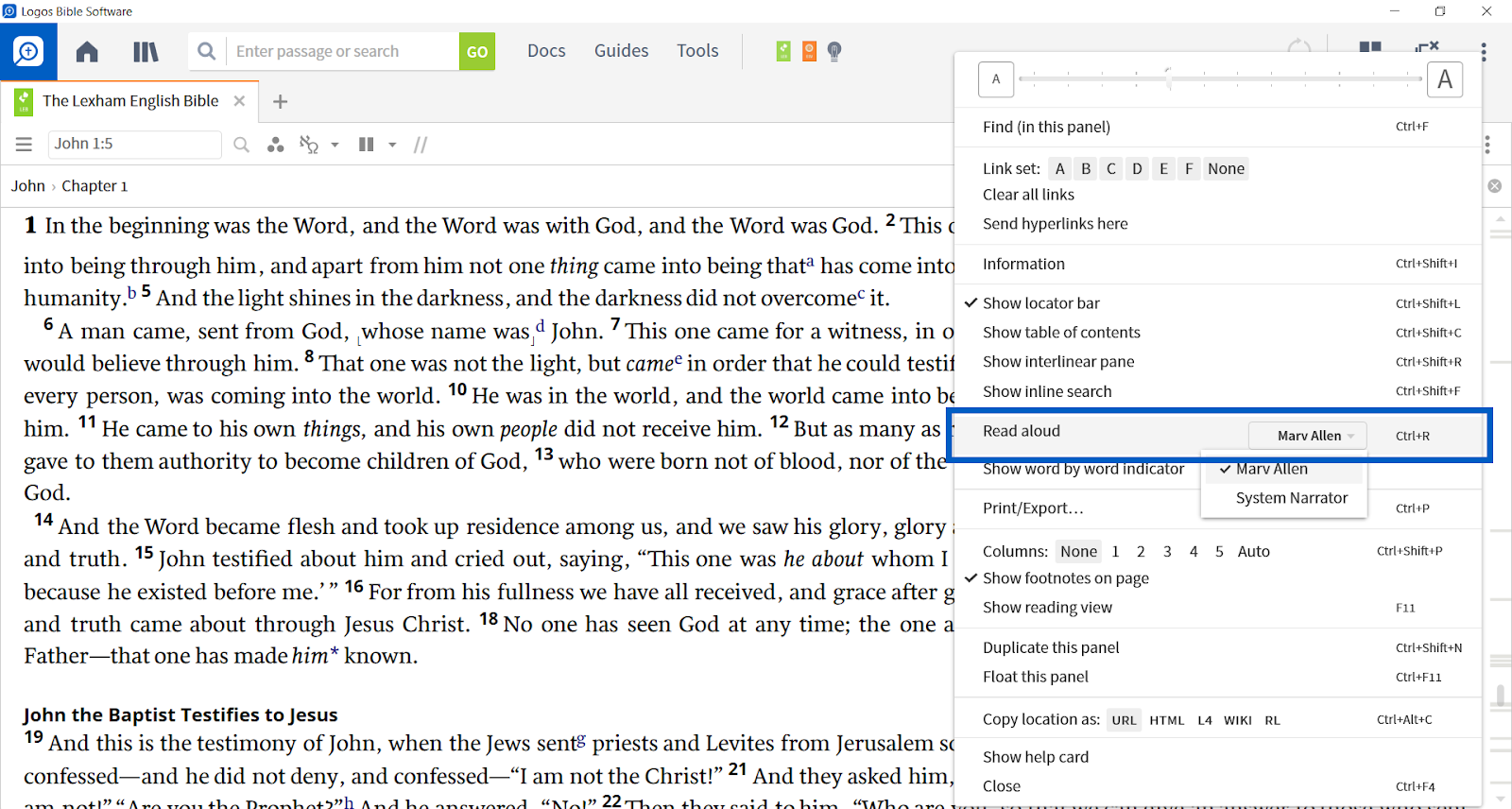
Task: Toggle Show word by word indicator
Action: [x=1083, y=469]
